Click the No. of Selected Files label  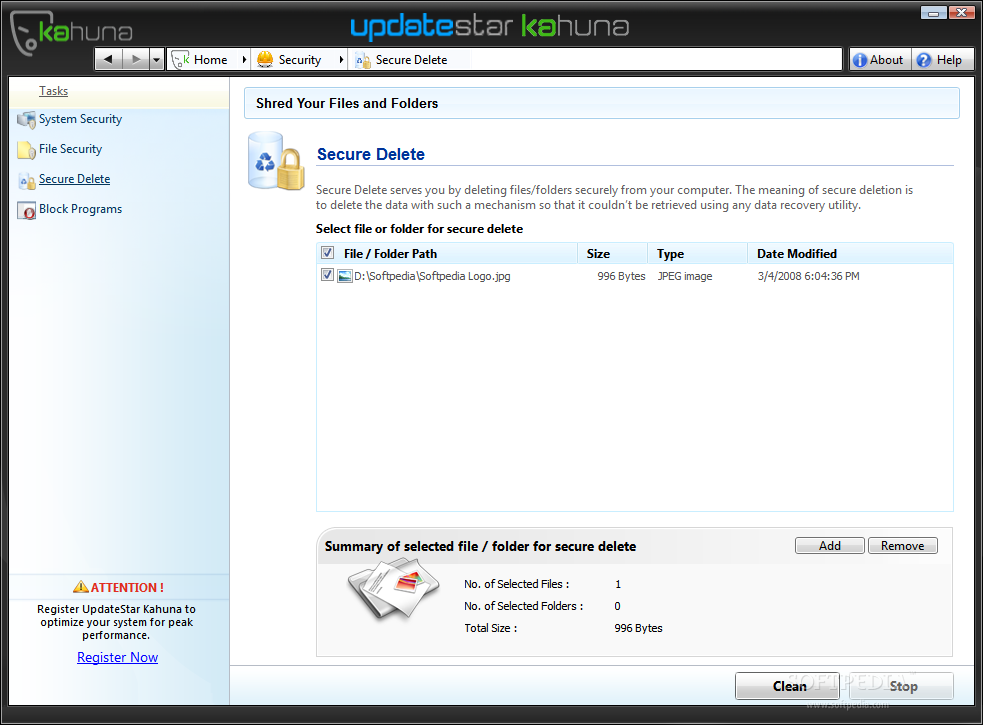click(x=517, y=584)
